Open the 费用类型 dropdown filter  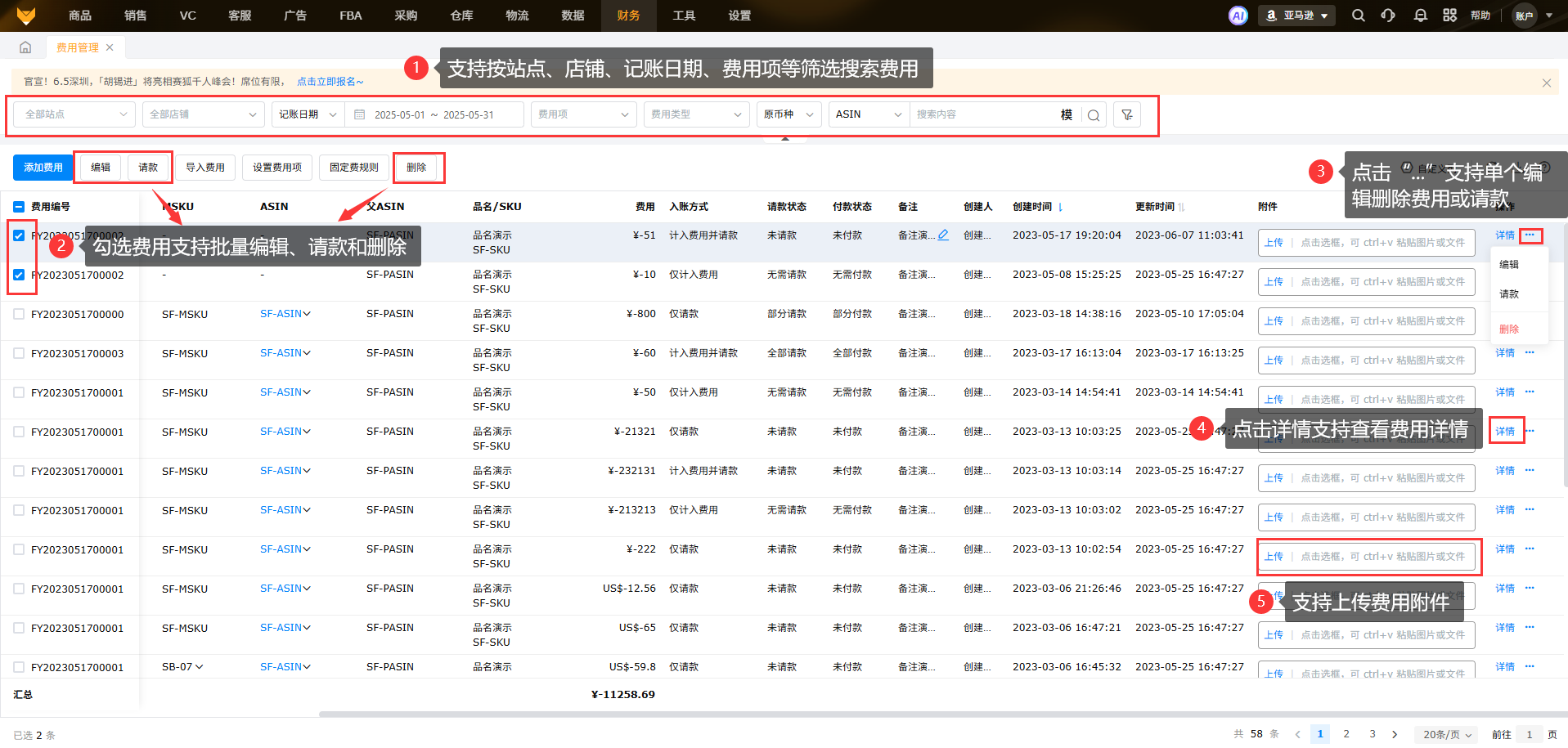pos(696,114)
